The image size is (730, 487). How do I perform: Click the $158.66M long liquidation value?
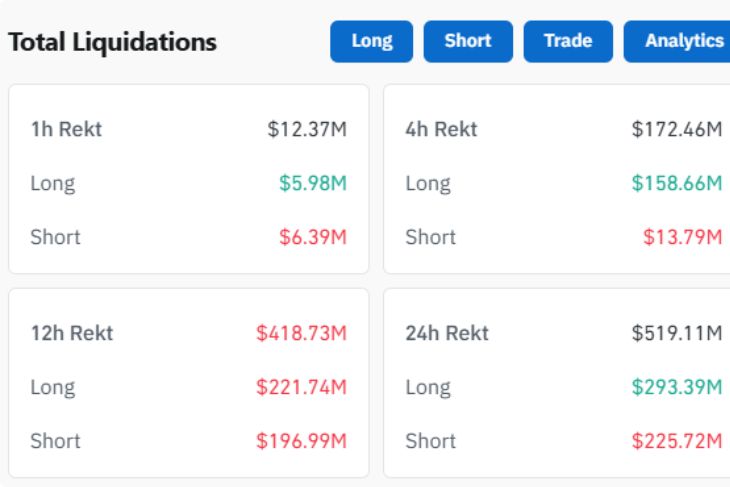click(677, 183)
